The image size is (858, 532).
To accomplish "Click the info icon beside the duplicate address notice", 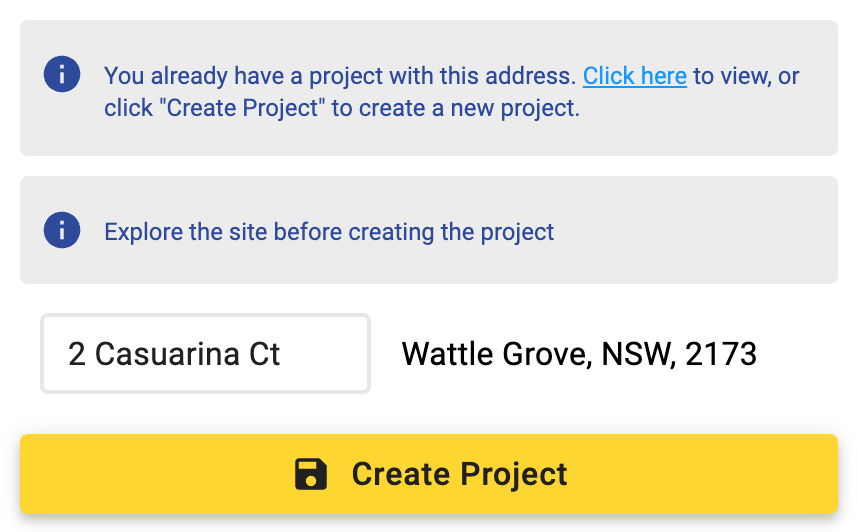I will (62, 75).
